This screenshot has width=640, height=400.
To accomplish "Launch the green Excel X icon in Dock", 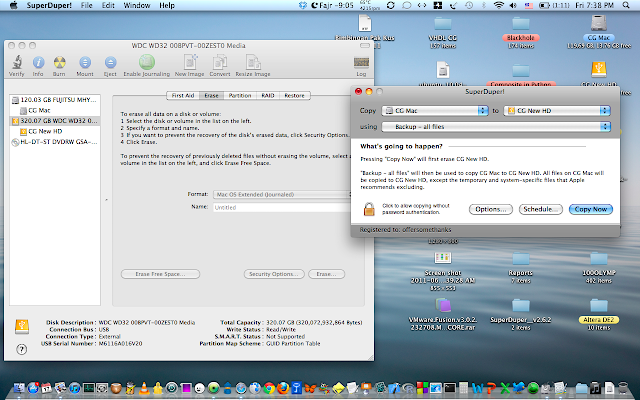I will click(505, 388).
